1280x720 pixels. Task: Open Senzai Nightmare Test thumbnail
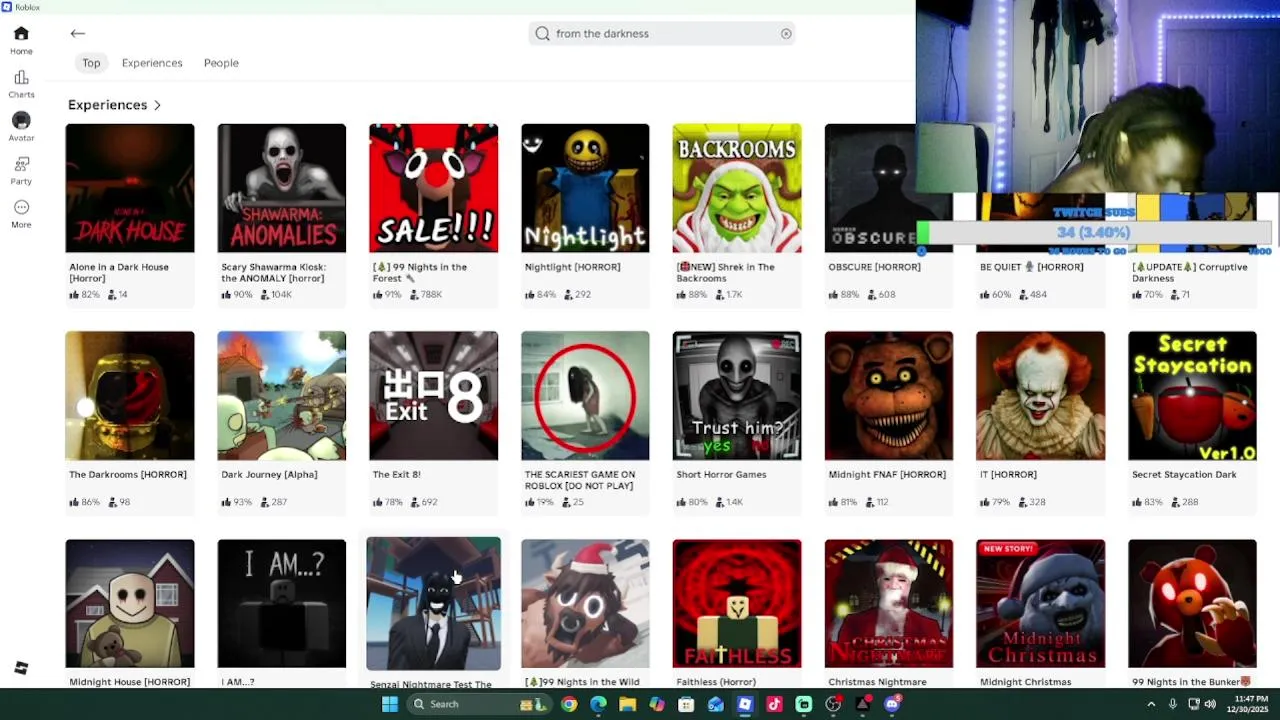433,604
